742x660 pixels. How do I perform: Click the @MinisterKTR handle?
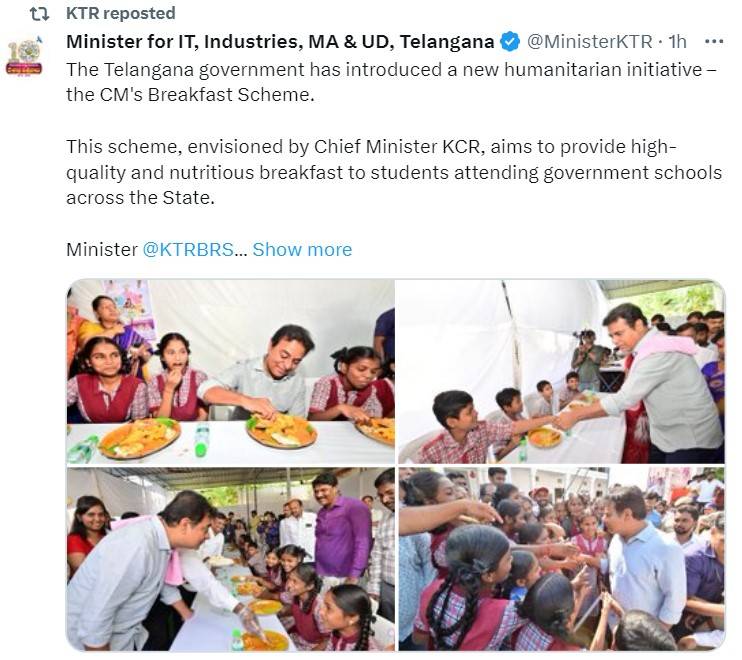tap(590, 42)
